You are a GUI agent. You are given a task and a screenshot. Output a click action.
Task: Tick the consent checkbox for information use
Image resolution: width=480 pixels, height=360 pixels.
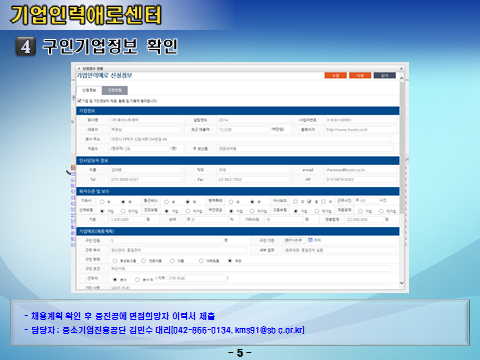(x=79, y=100)
